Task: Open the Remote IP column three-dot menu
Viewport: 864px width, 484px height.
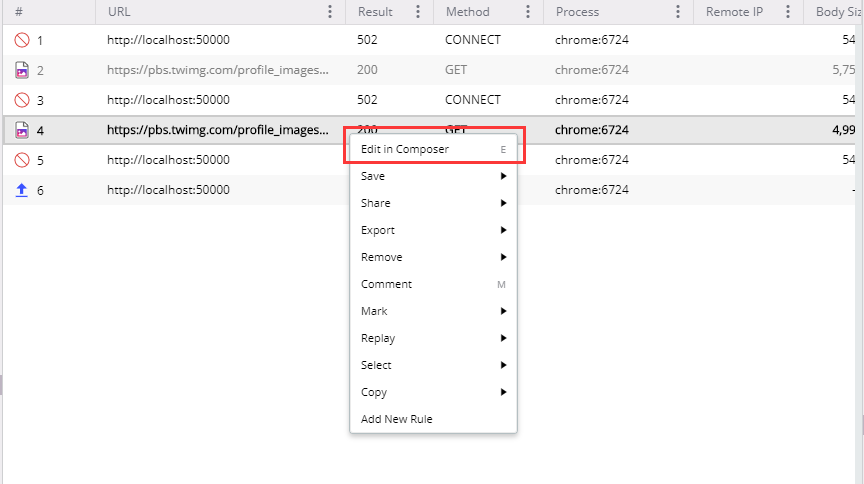Action: click(x=788, y=12)
